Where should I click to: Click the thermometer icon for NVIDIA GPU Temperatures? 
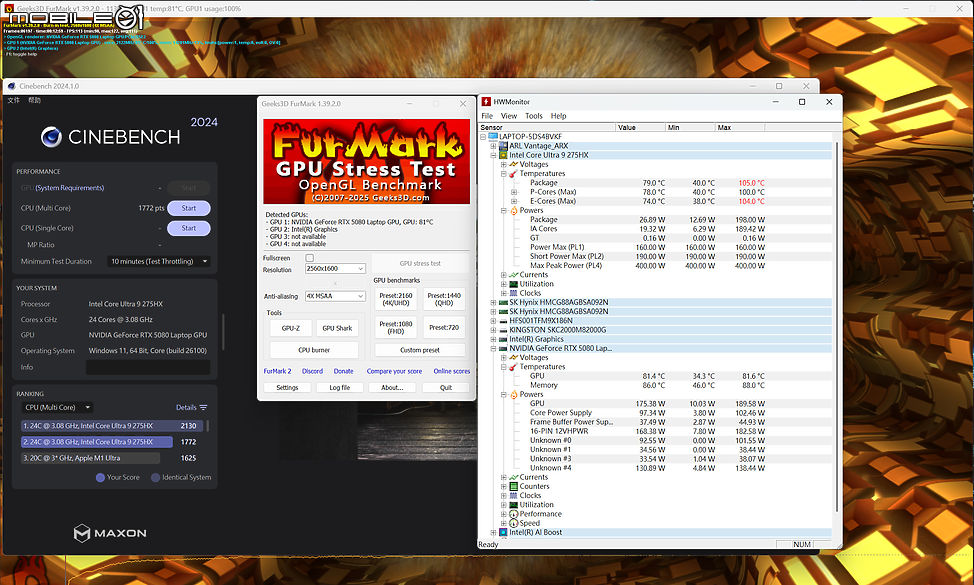pyautogui.click(x=513, y=367)
